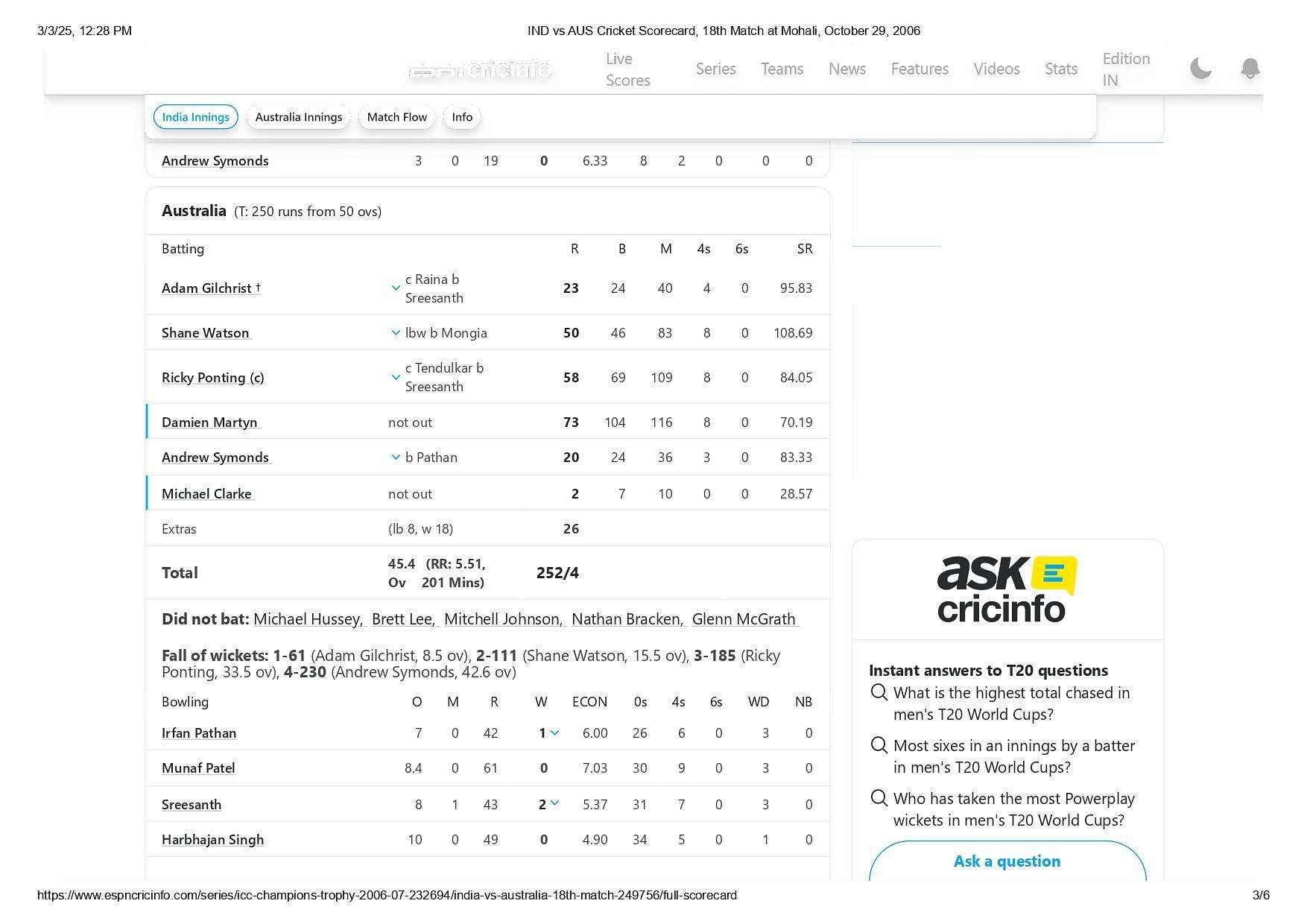This screenshot has width=1307, height=924.
Task: Click the Australia innings heading
Action: (194, 210)
